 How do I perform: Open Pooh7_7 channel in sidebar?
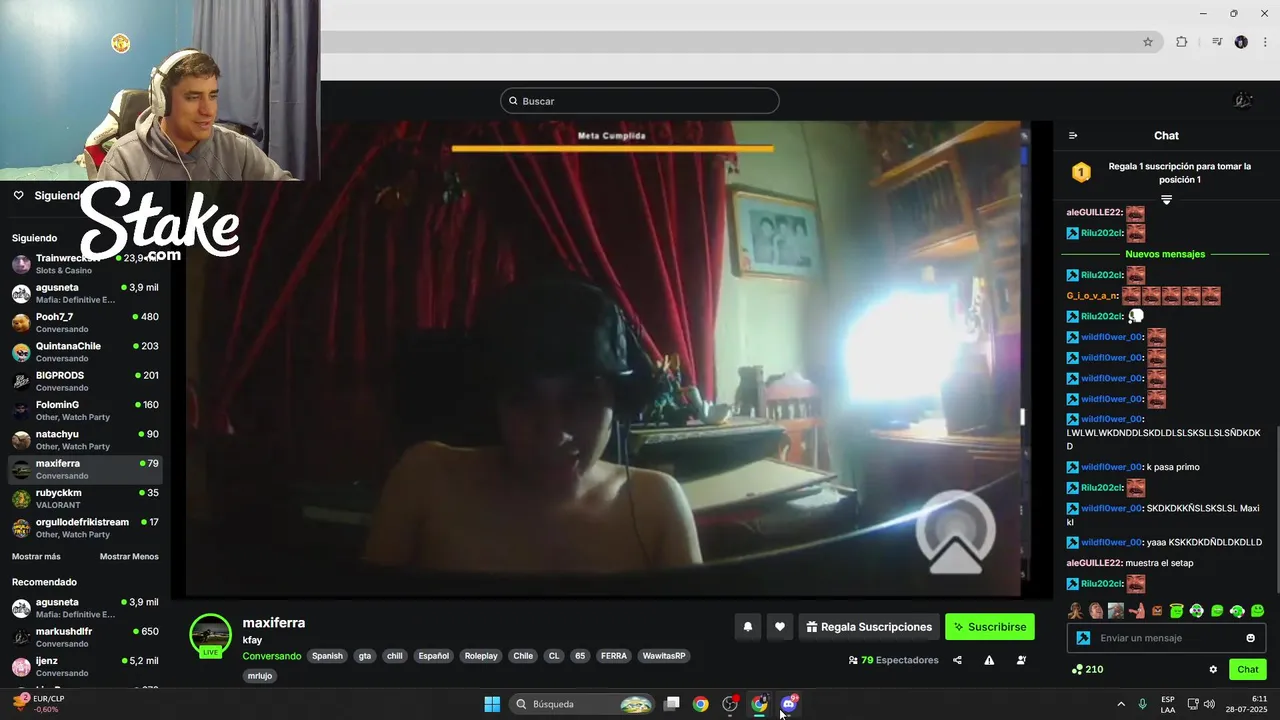(x=85, y=323)
